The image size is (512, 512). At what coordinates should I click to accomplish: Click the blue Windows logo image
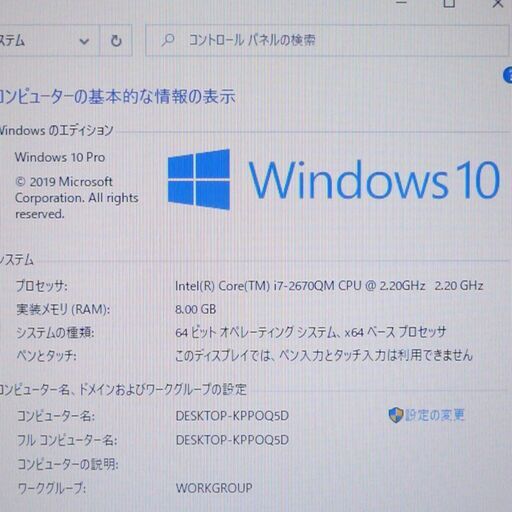pyautogui.click(x=199, y=179)
